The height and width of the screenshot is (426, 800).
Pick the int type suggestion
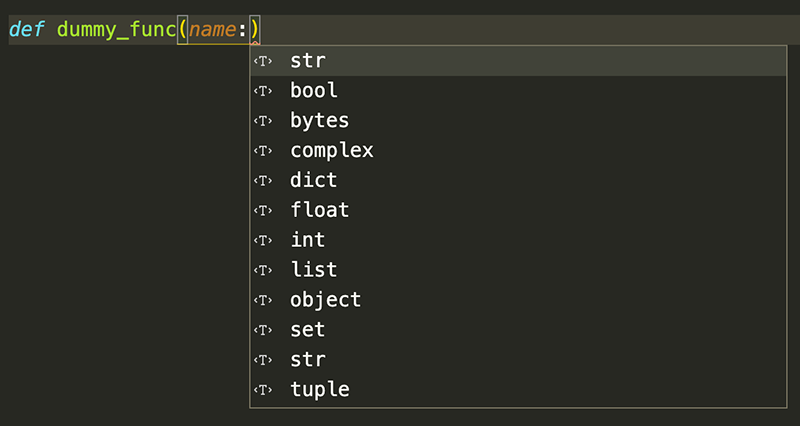tap(307, 241)
